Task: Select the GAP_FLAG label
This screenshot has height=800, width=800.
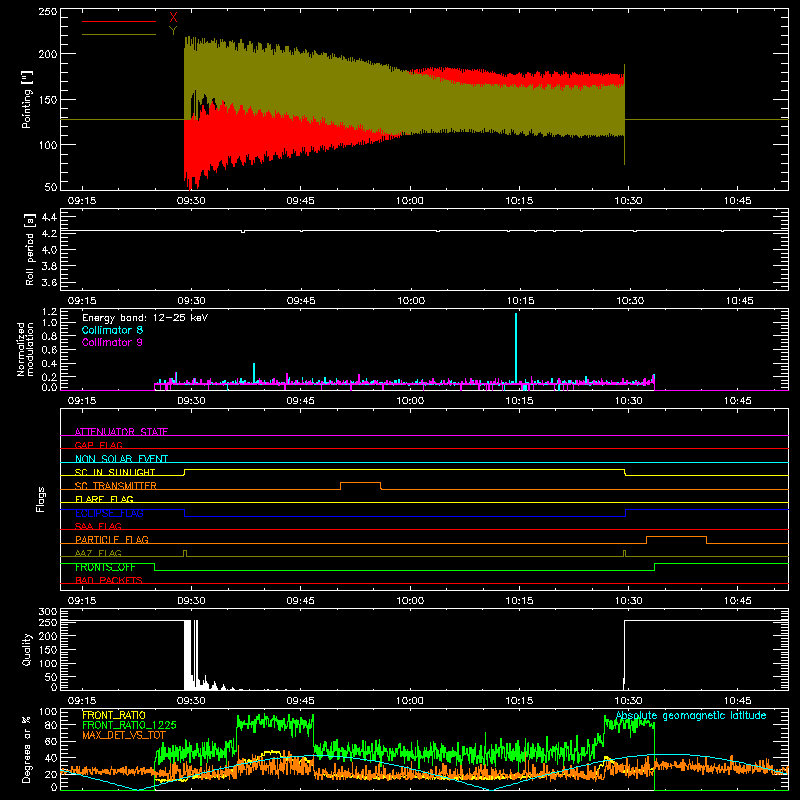Action: pyautogui.click(x=98, y=445)
